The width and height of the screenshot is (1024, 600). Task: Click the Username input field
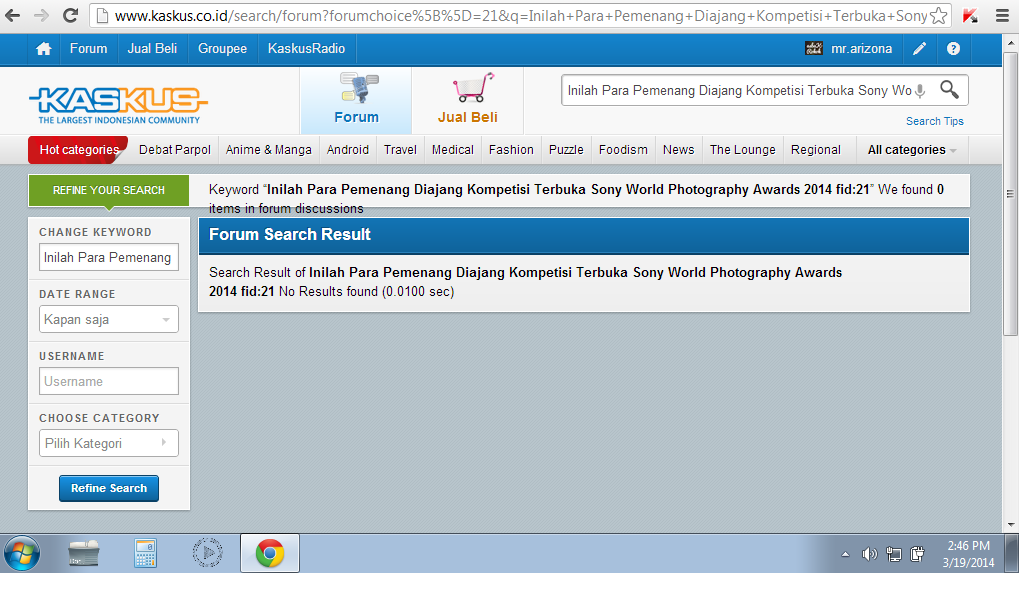(108, 381)
